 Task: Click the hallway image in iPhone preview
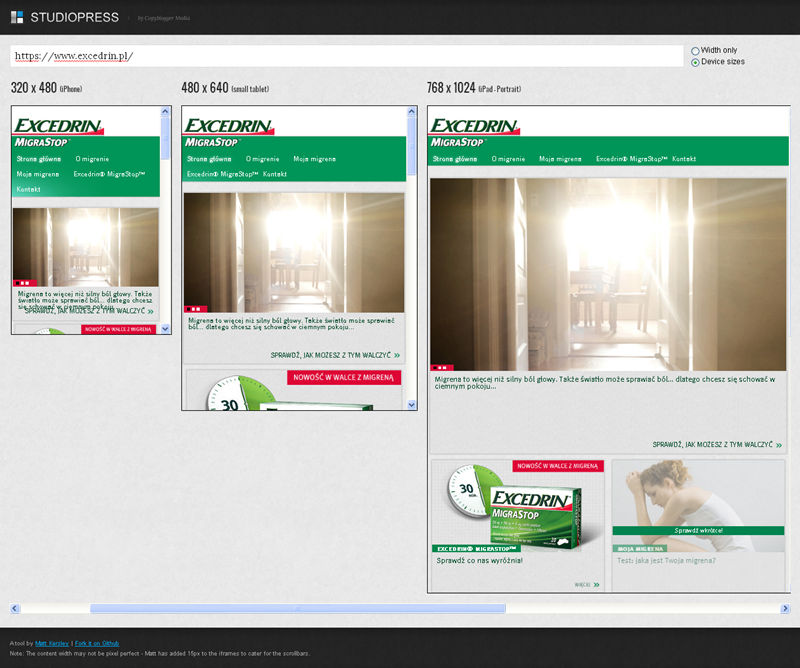tap(86, 247)
